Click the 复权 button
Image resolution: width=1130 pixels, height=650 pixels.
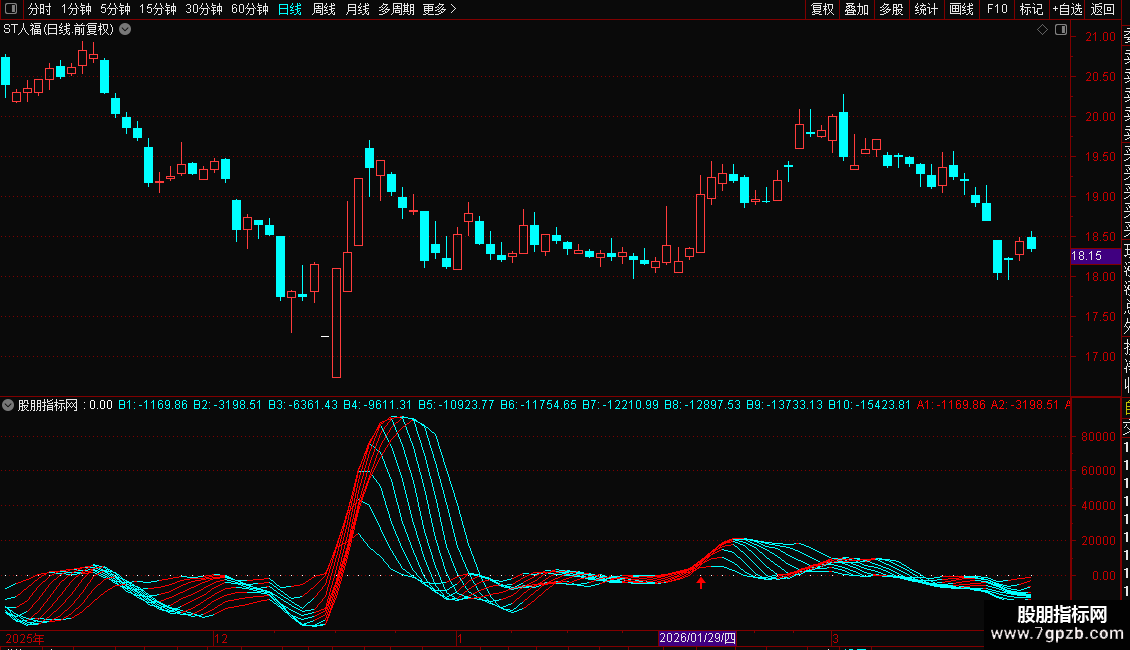[x=822, y=9]
